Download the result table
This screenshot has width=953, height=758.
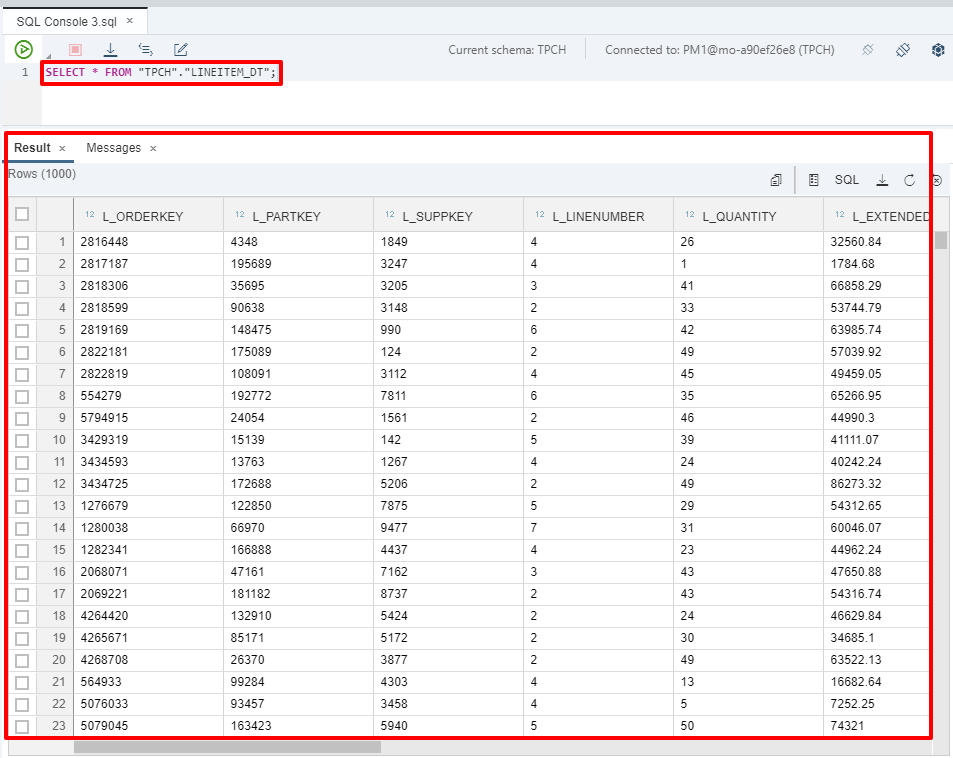[x=882, y=180]
